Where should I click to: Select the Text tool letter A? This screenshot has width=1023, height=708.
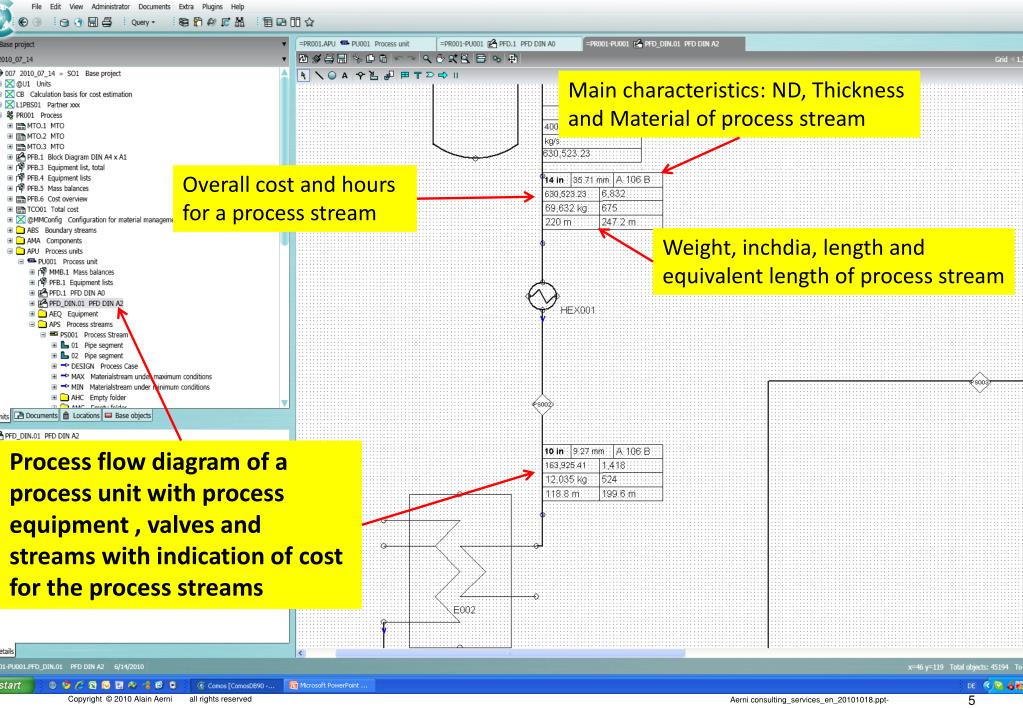pos(345,76)
